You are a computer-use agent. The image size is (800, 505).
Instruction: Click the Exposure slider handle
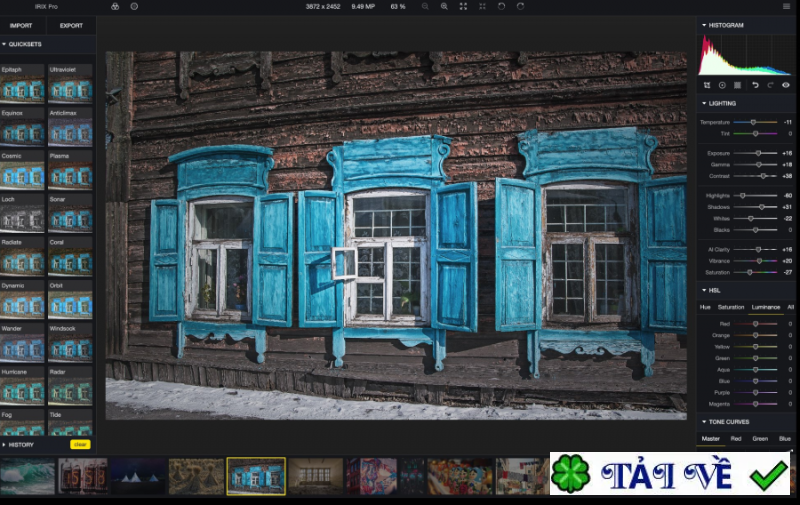759,153
